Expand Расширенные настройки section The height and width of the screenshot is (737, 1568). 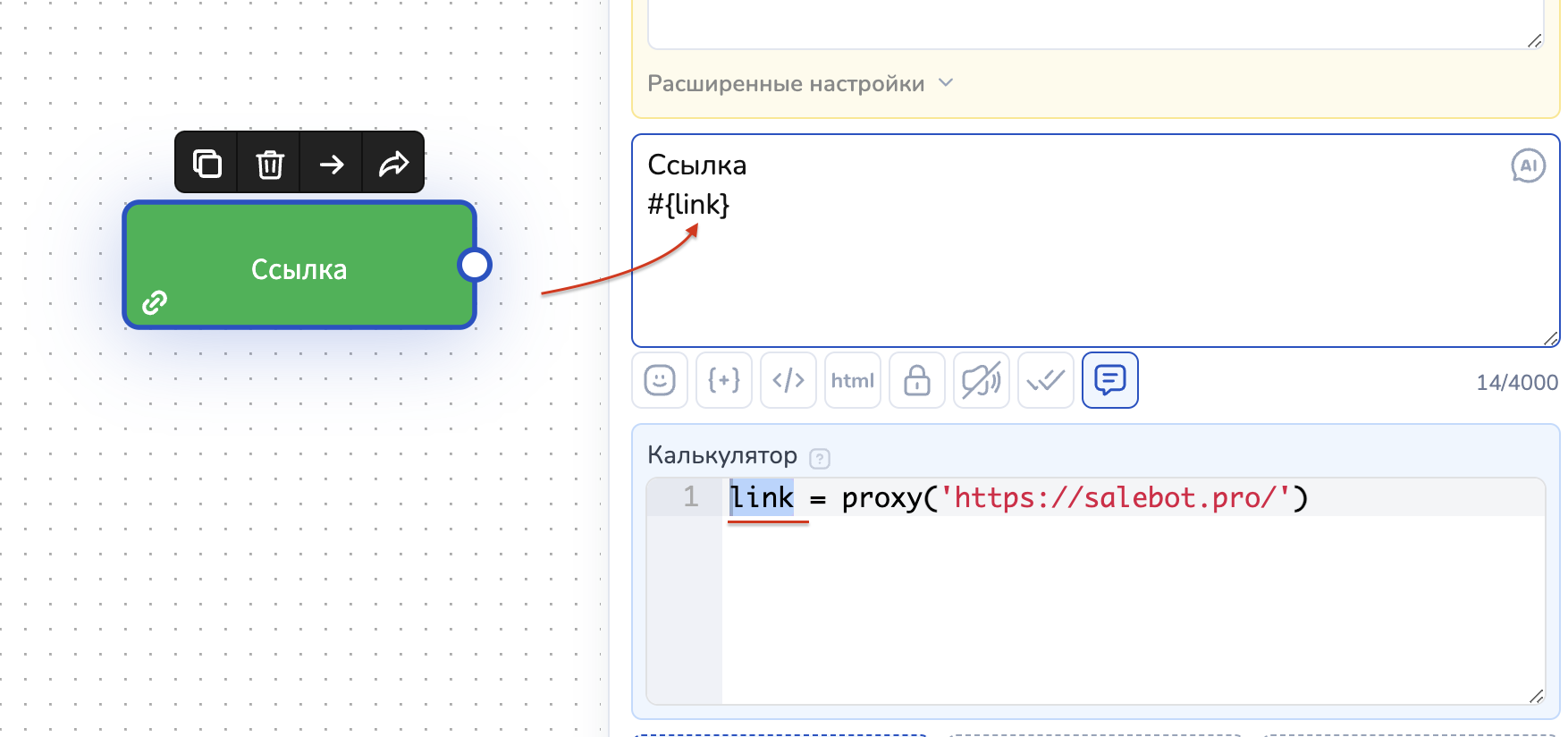(786, 83)
